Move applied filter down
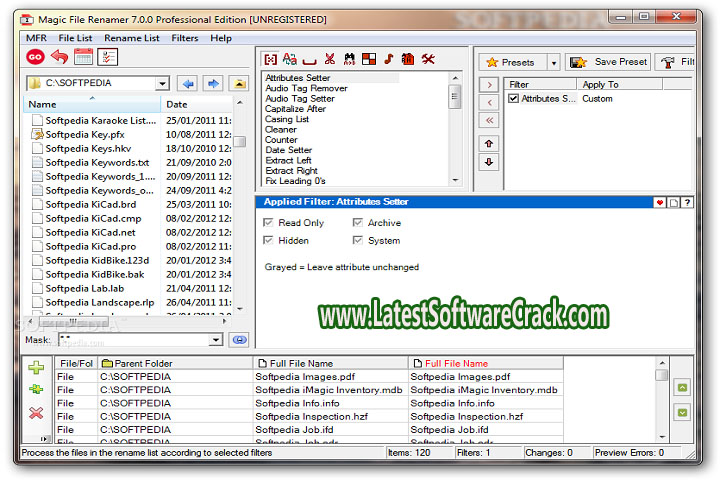This screenshot has width=720, height=480. 489,162
